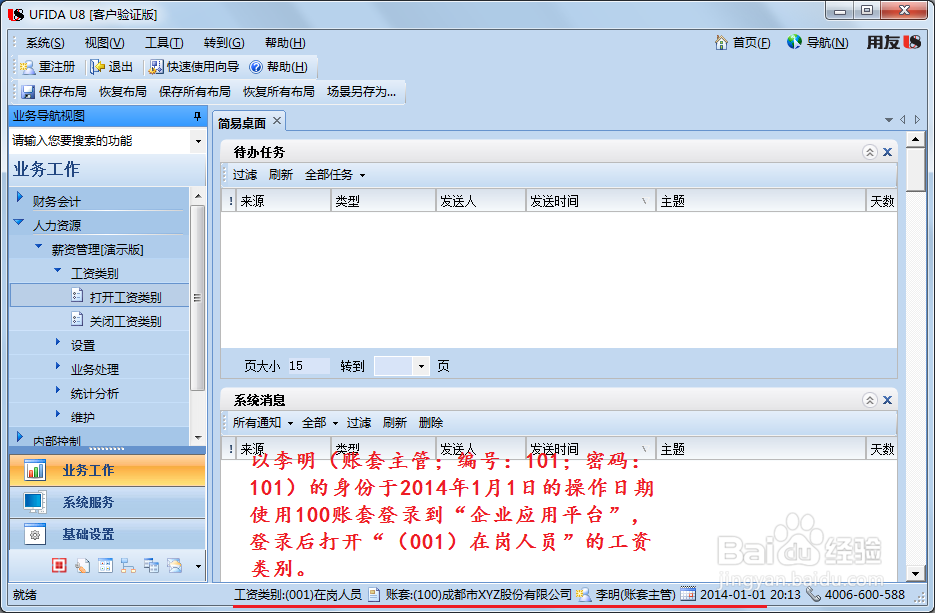The image size is (935, 613).
Task: Click the 重注册 re-register icon
Action: 27,67
